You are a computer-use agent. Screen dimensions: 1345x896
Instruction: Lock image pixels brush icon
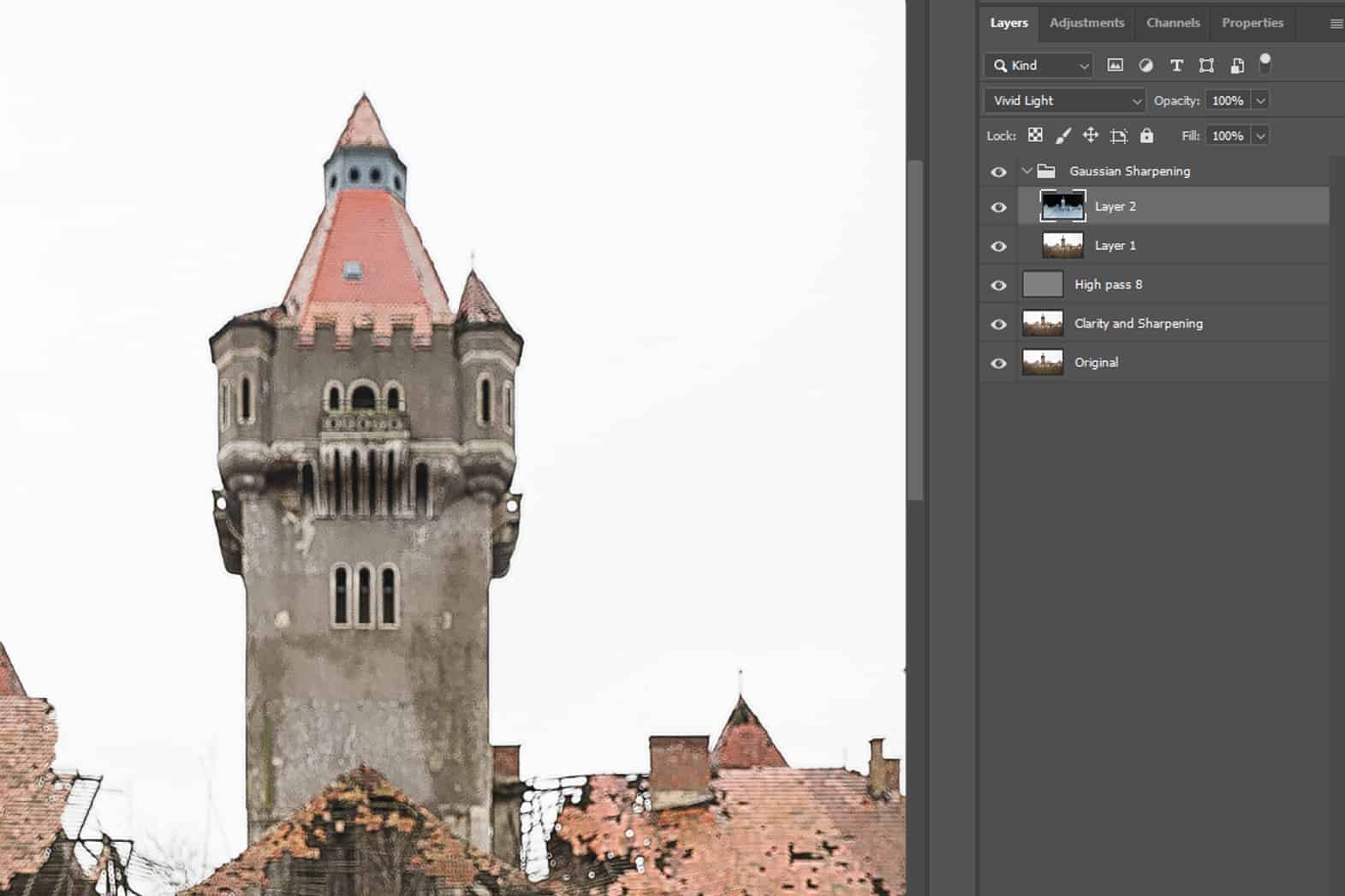pyautogui.click(x=1062, y=135)
